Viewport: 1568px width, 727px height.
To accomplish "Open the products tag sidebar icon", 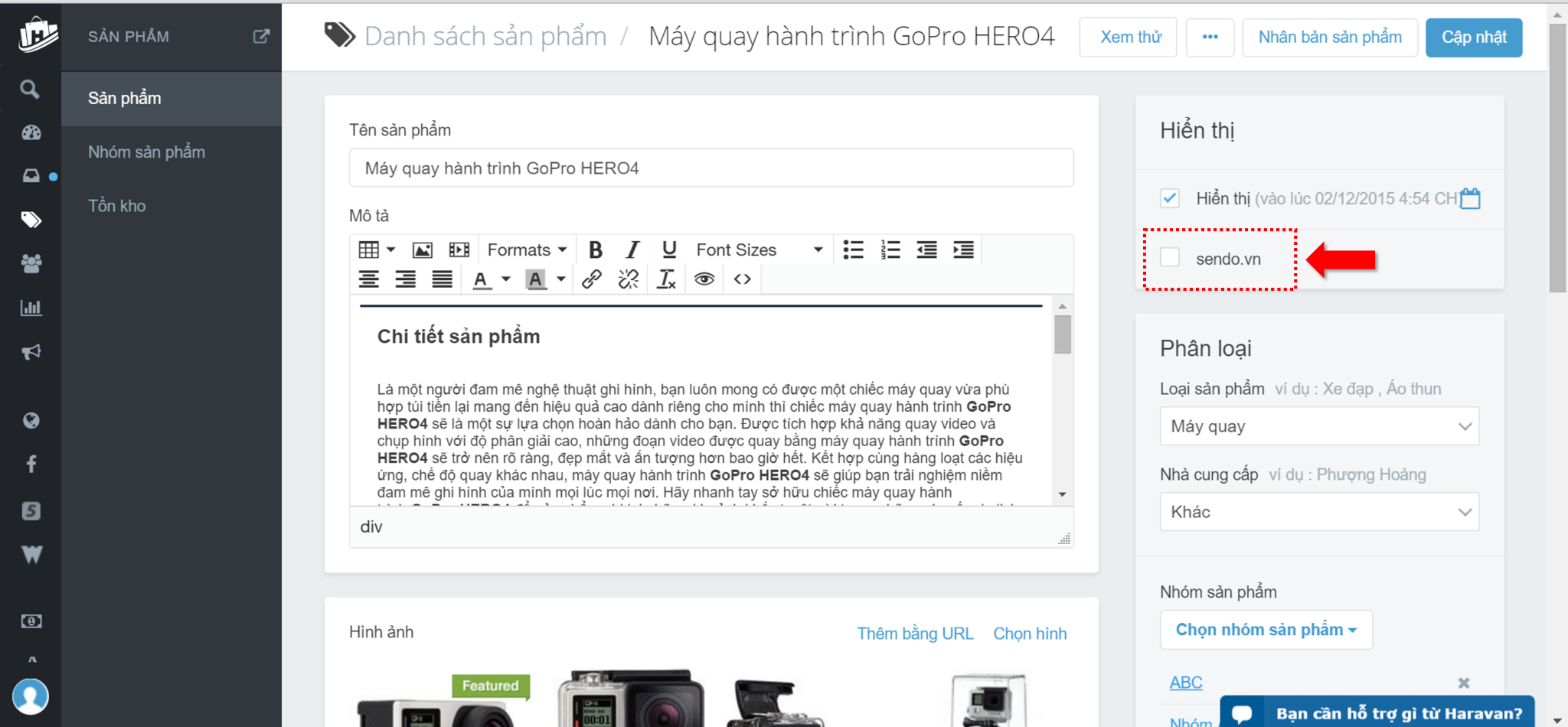I will [31, 220].
